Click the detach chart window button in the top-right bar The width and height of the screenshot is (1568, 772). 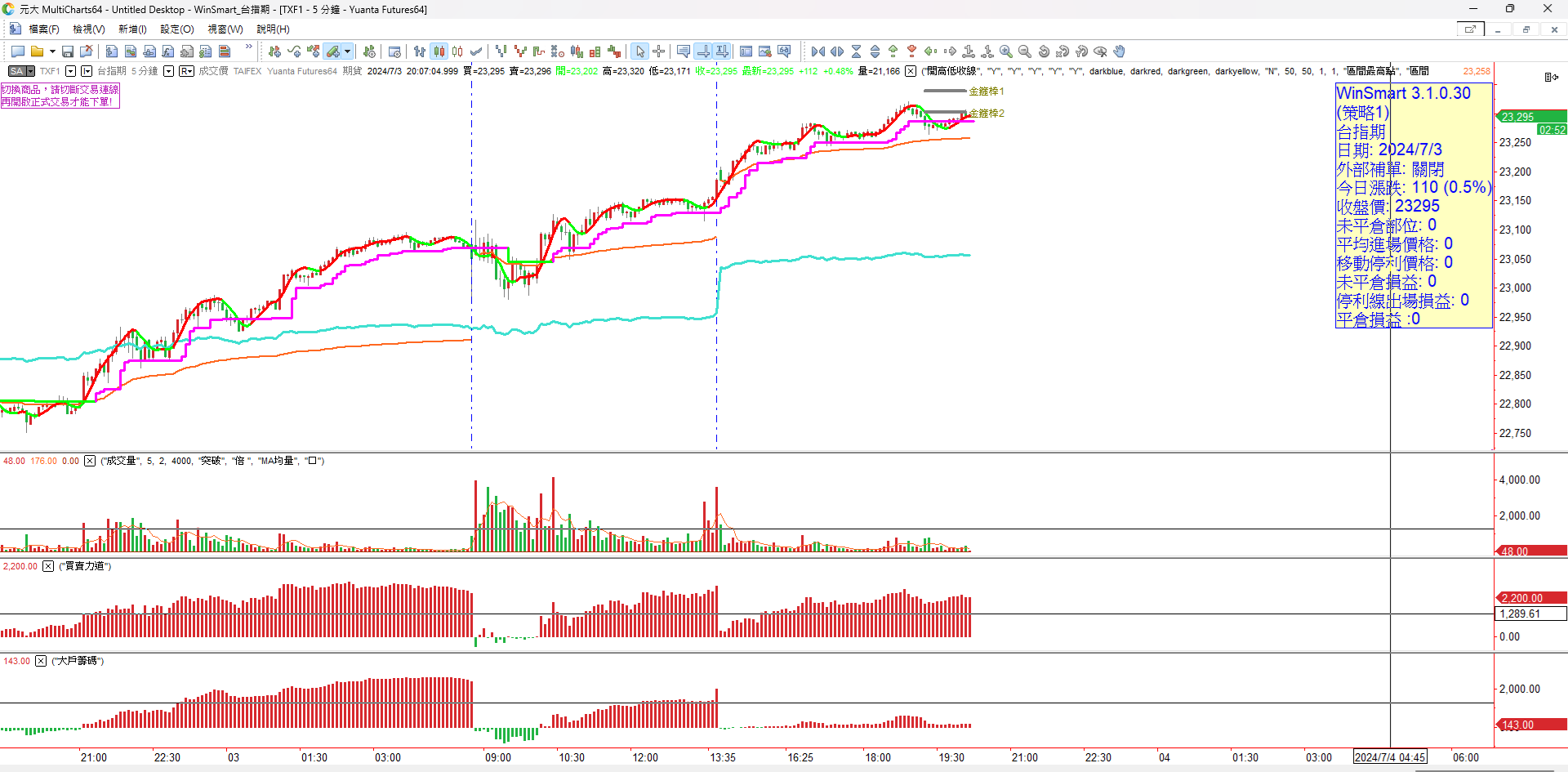(x=1470, y=29)
